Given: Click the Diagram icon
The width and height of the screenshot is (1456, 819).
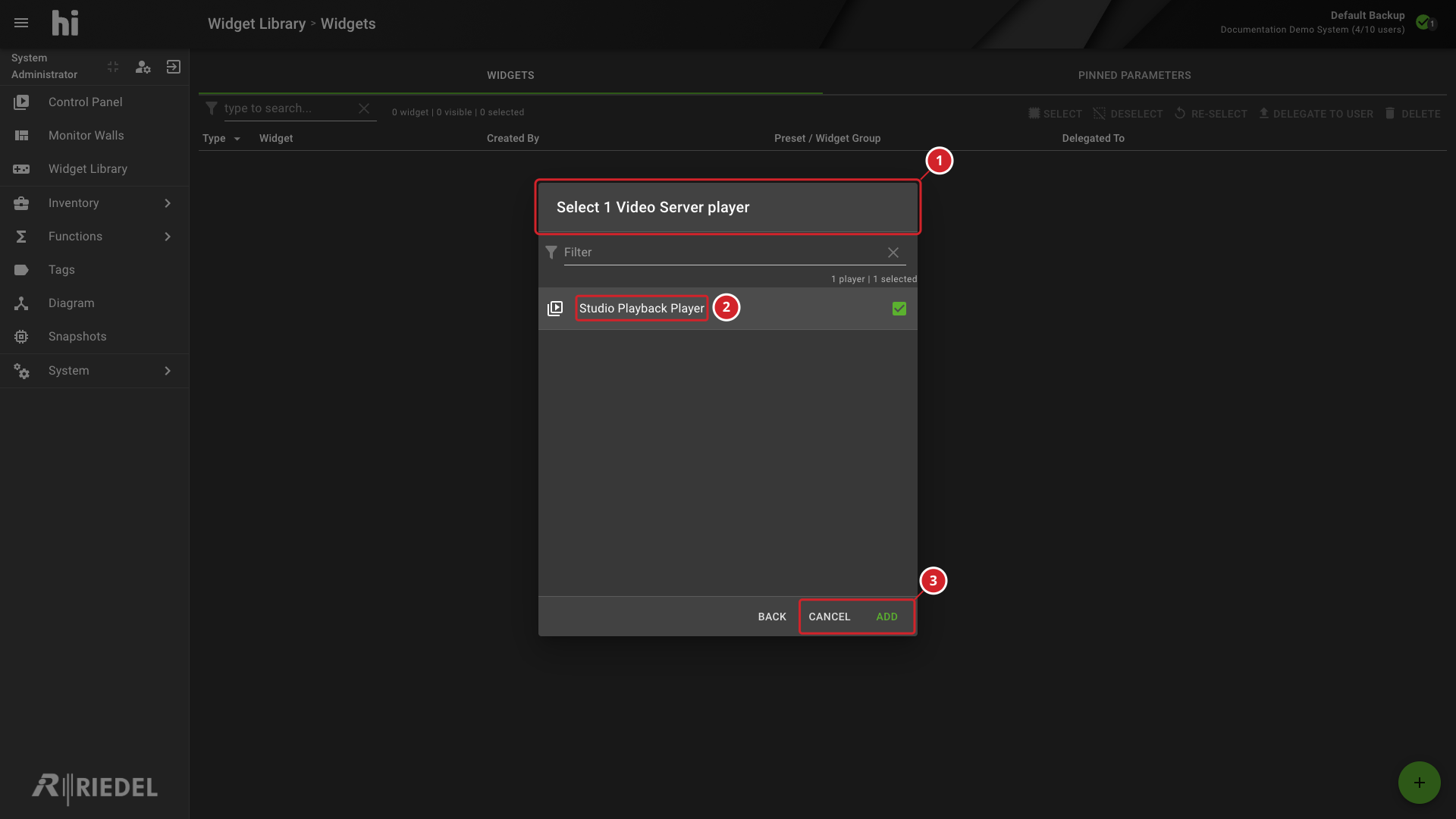Looking at the screenshot, I should (21, 303).
